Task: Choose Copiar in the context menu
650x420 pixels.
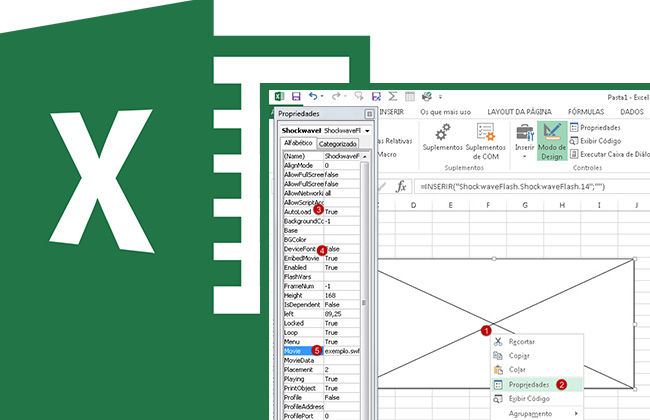Action: [537, 356]
